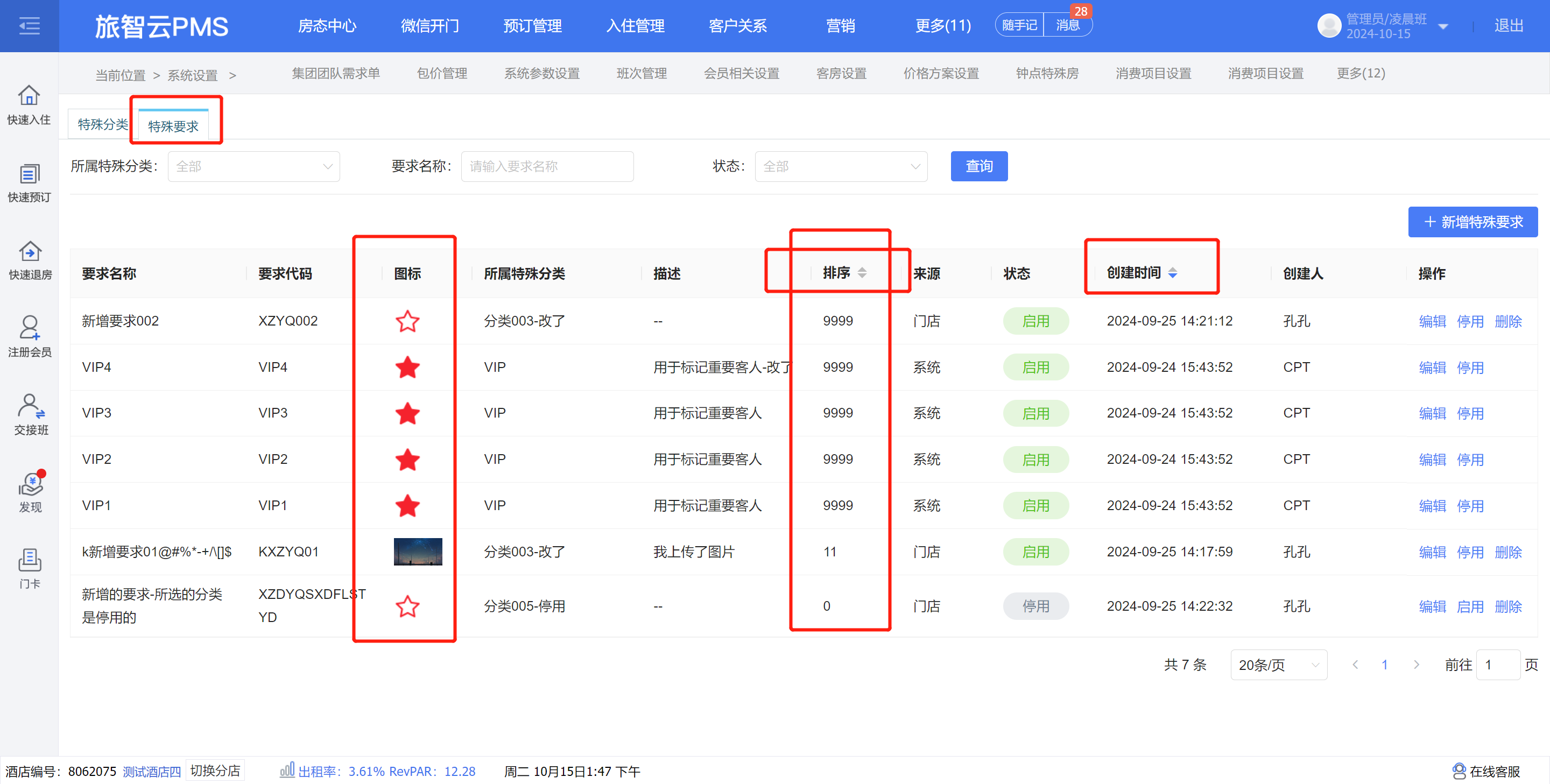The height and width of the screenshot is (784, 1550).
Task: Open the 快速退房 quick checkout icon
Action: click(30, 251)
